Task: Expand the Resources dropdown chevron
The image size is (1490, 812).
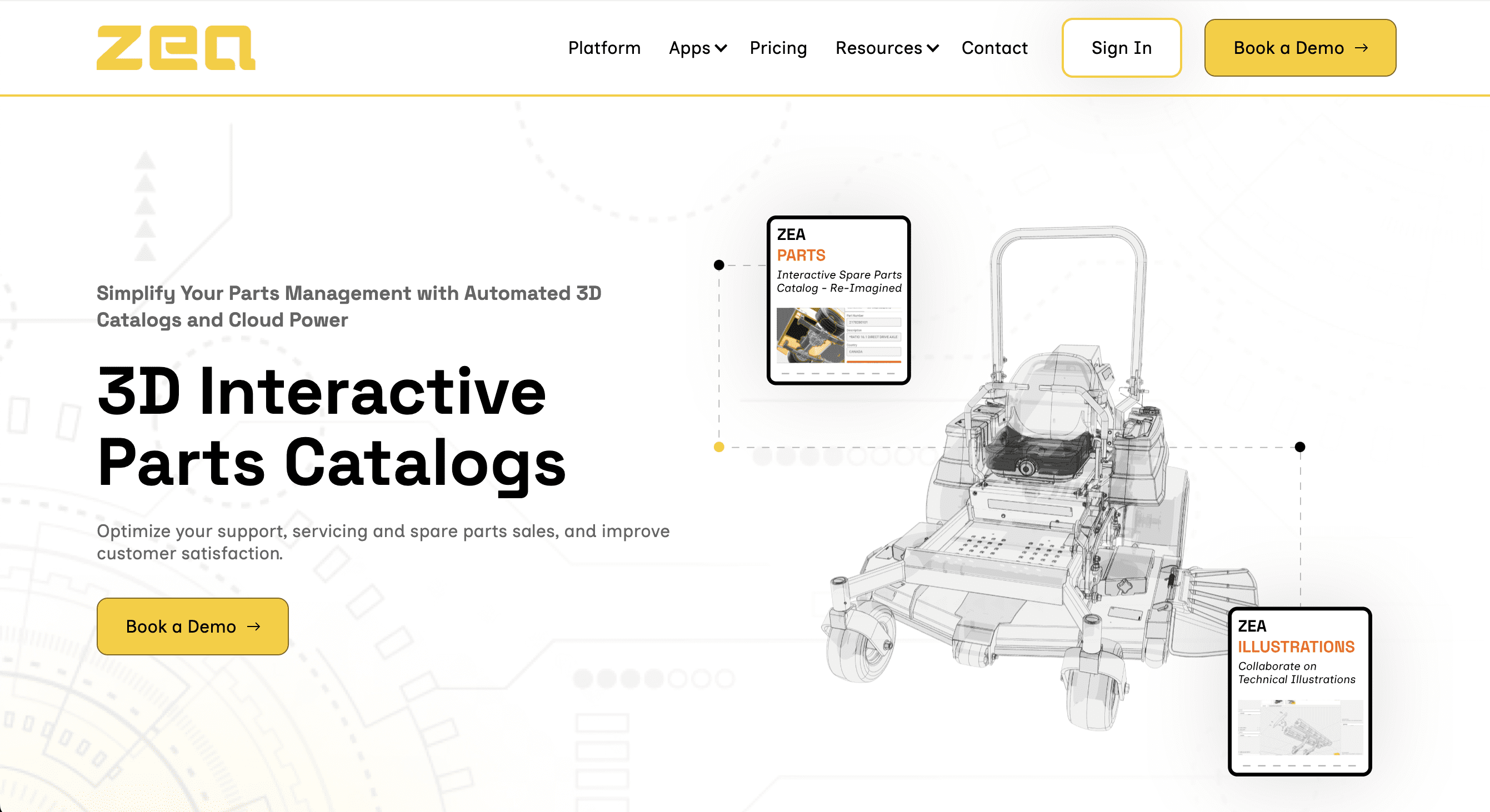Action: point(933,48)
